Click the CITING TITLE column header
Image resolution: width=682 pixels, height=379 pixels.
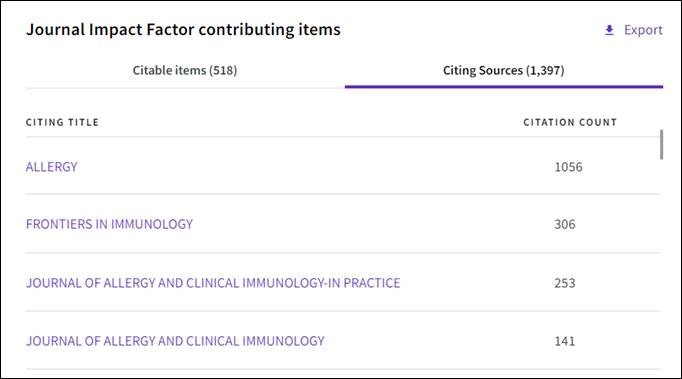tap(62, 122)
